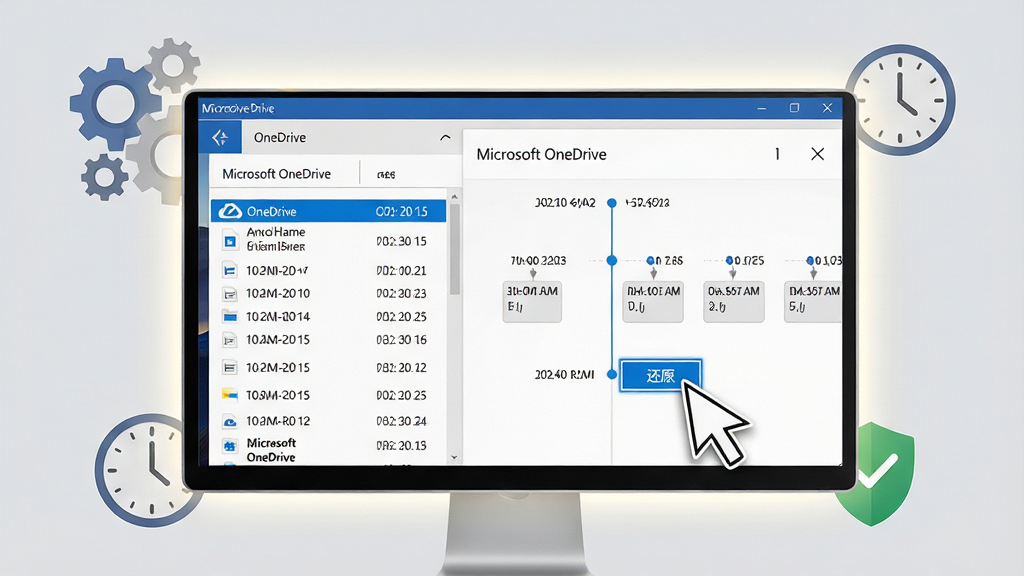This screenshot has height=576, width=1024.
Task: Click the time value 082:20.12
Action: pos(401,368)
